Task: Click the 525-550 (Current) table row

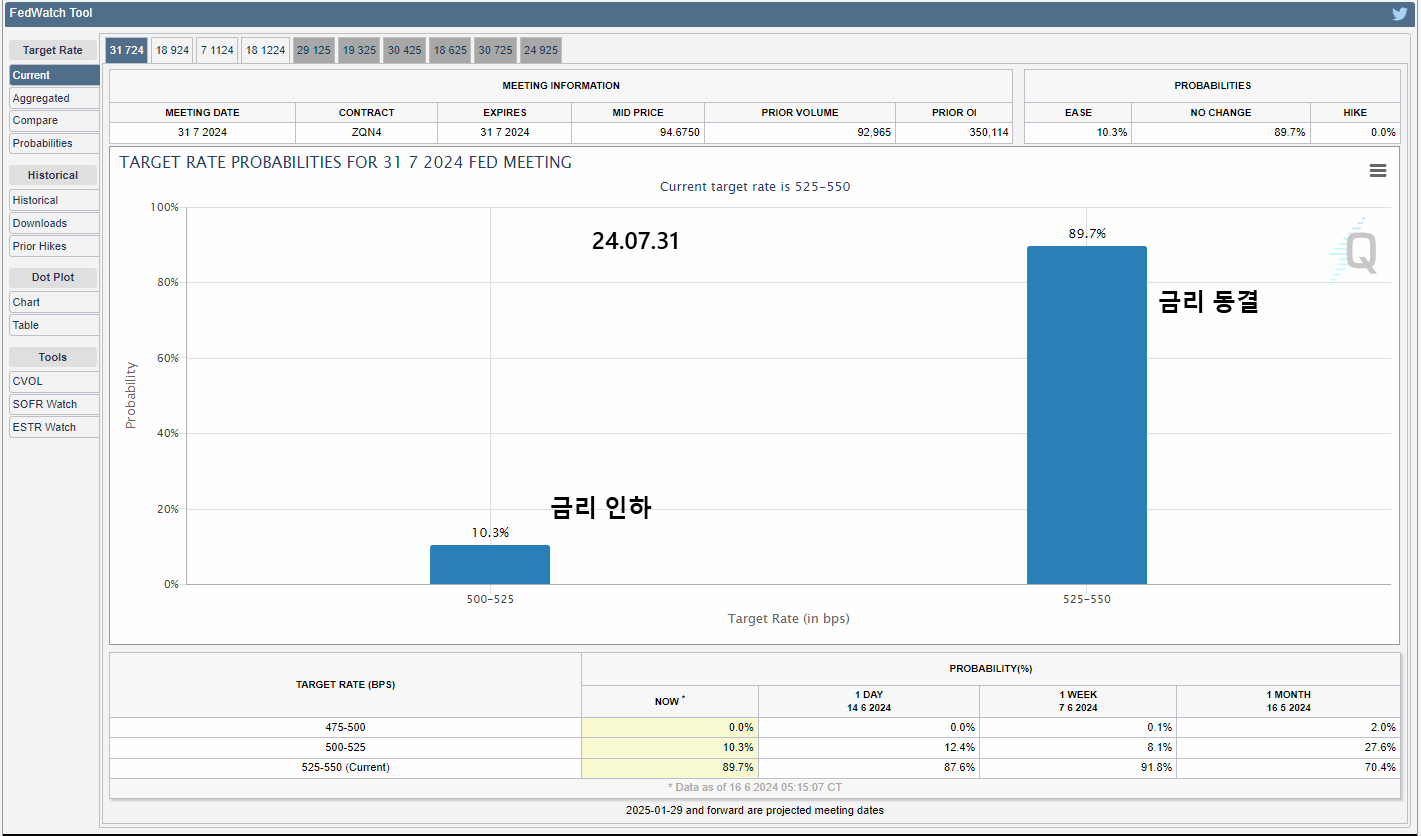Action: (x=755, y=767)
